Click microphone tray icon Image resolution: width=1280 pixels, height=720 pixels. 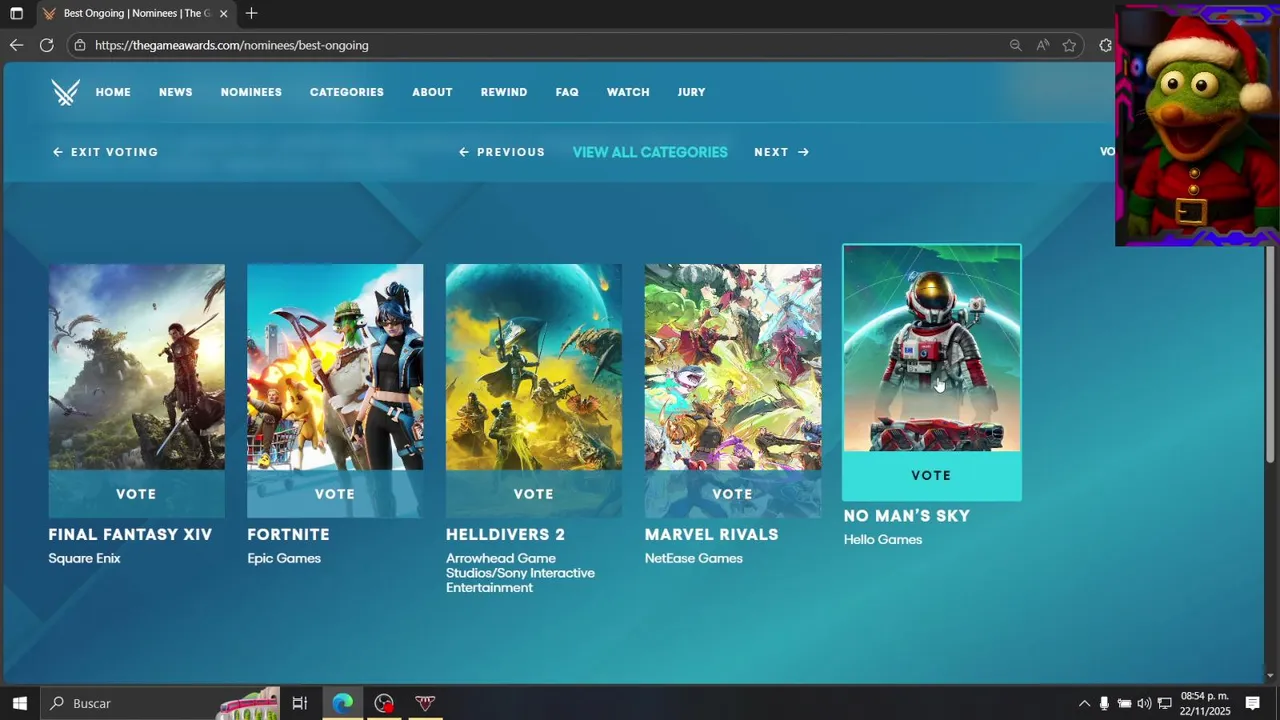[1104, 703]
